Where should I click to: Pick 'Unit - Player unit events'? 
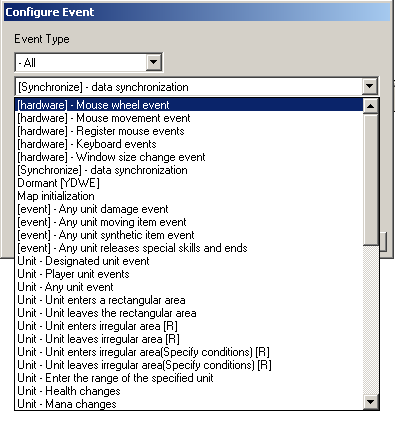tap(189, 274)
